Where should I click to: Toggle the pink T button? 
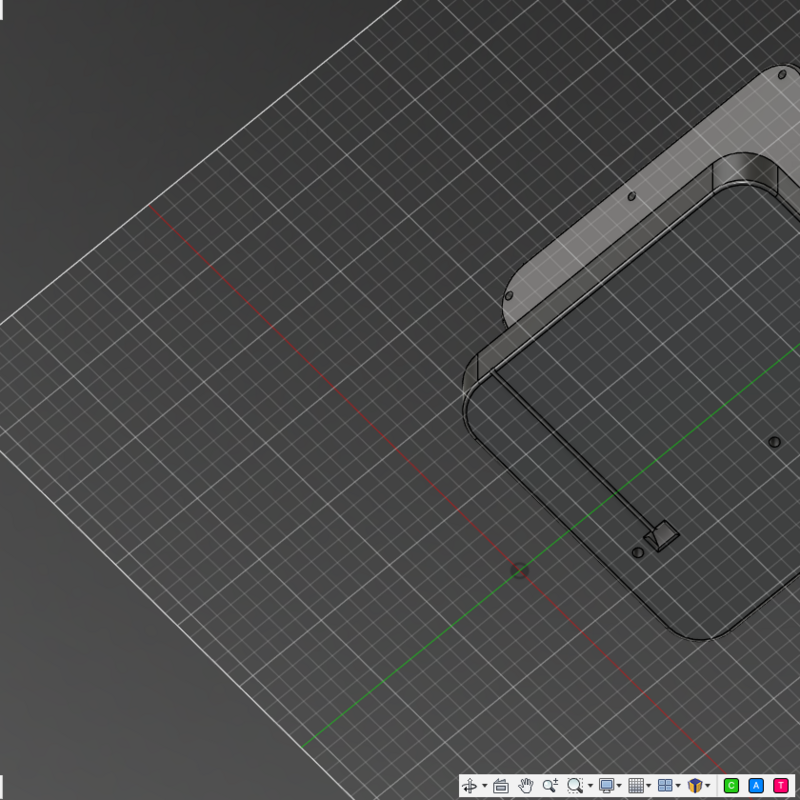781,786
